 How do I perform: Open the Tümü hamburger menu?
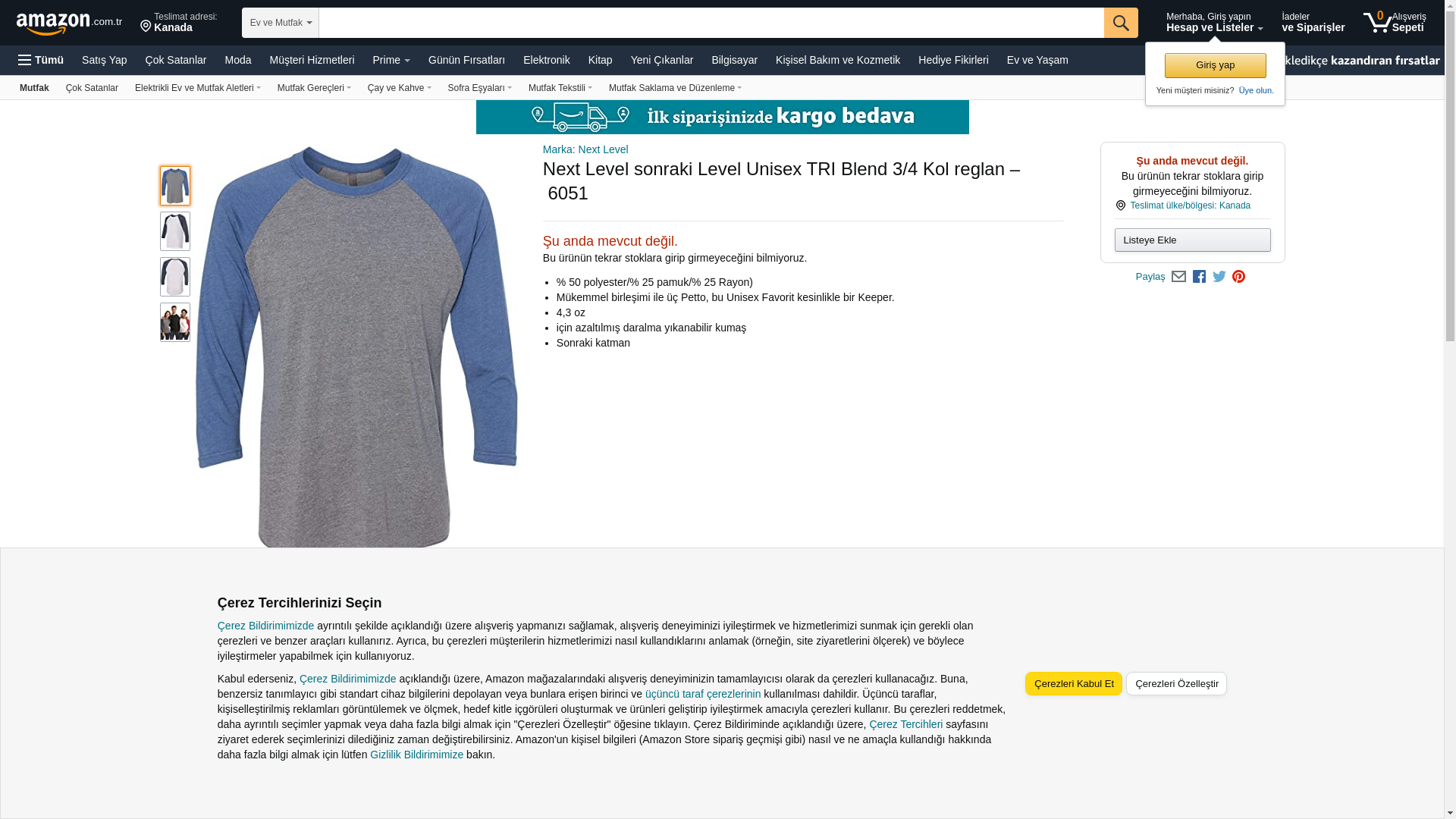tap(41, 60)
